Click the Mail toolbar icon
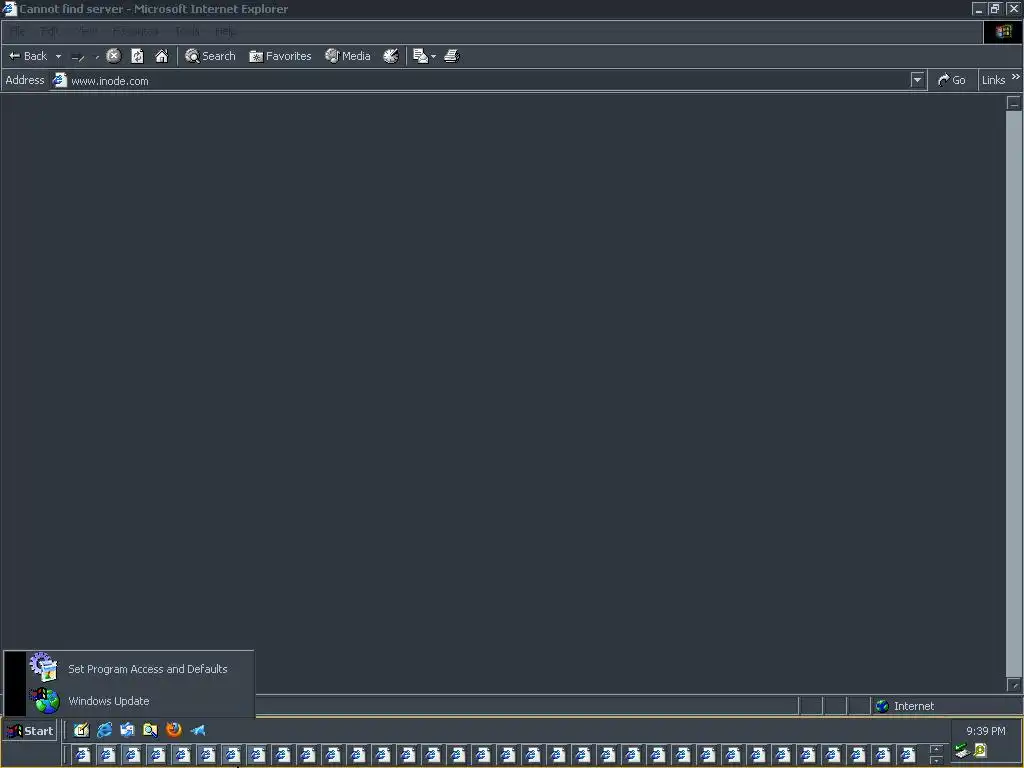This screenshot has height=768, width=1024. click(421, 56)
